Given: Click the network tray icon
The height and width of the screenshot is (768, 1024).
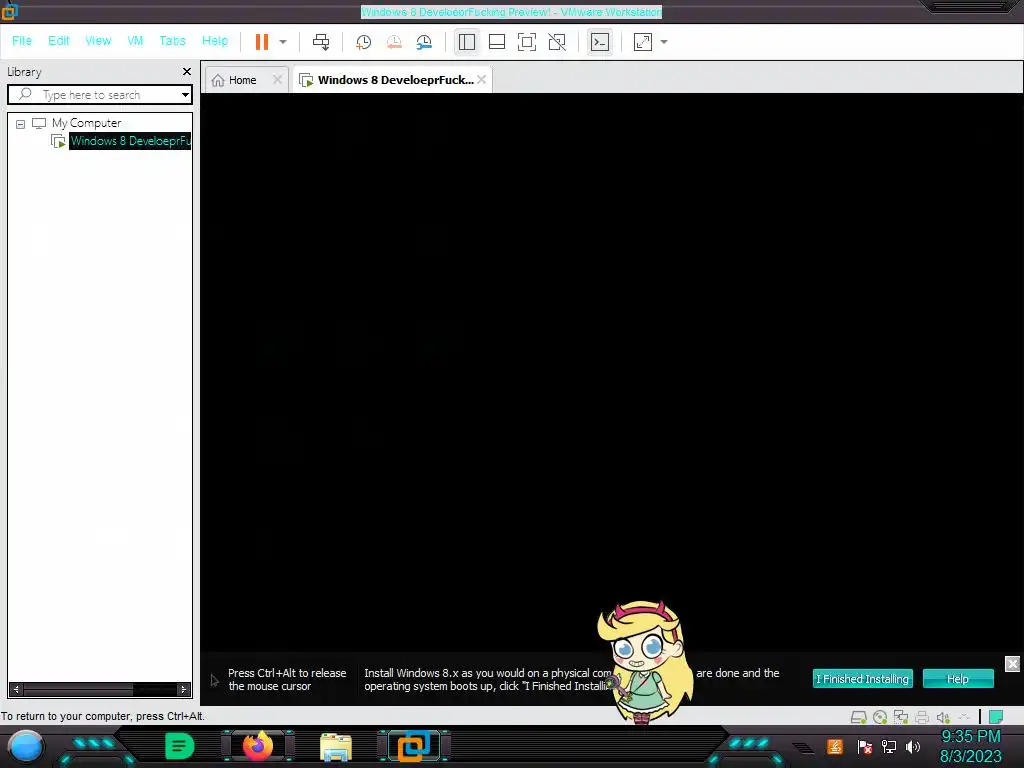Looking at the screenshot, I should 889,746.
